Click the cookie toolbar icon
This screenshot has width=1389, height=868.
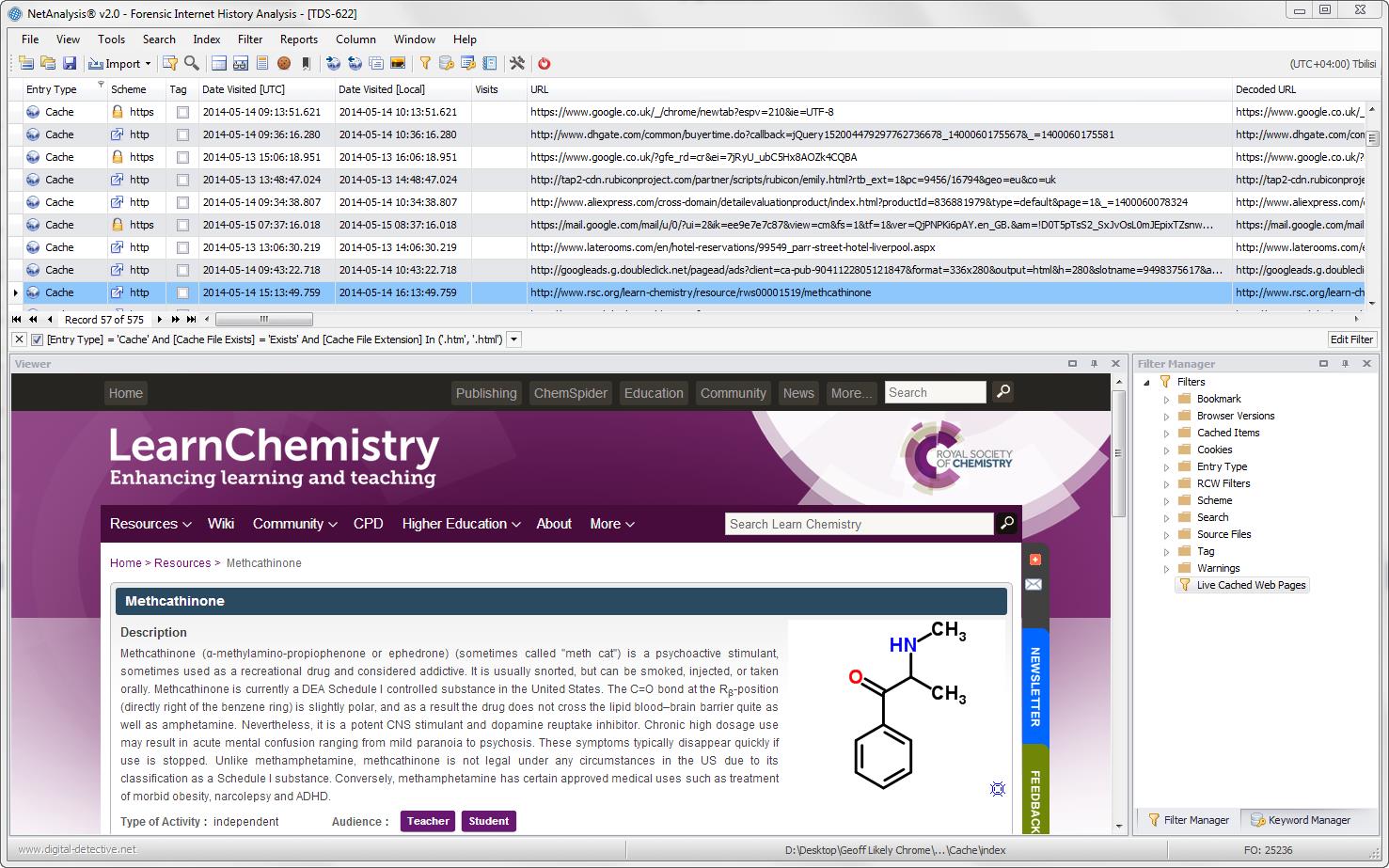point(284,63)
